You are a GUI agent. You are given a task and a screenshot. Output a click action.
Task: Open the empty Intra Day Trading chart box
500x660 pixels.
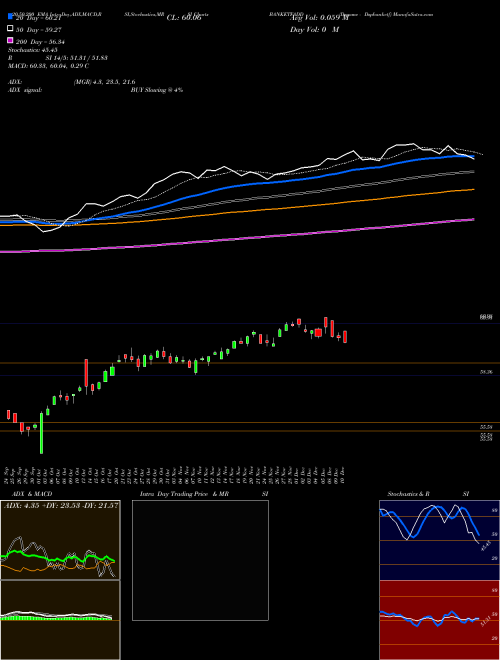200,560
